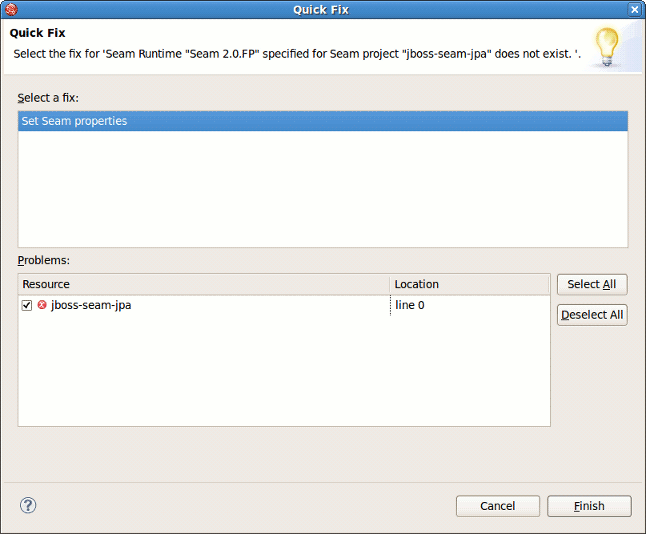Image resolution: width=646 pixels, height=534 pixels.
Task: Close the Quick Fix dialog window
Action: pyautogui.click(x=634, y=9)
